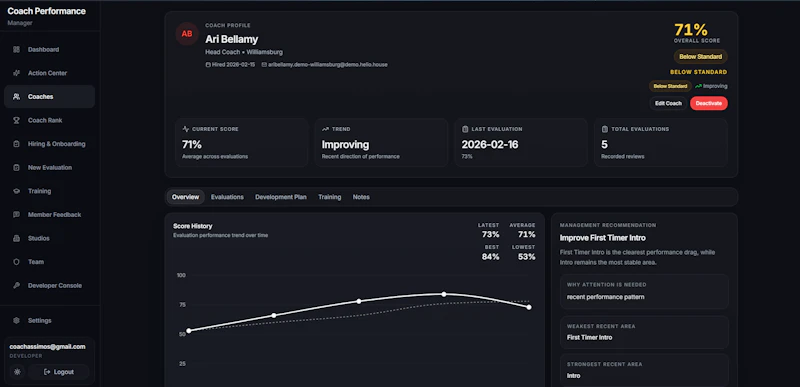800x387 pixels.
Task: Click the Settings gear icon
Action: tap(16, 321)
